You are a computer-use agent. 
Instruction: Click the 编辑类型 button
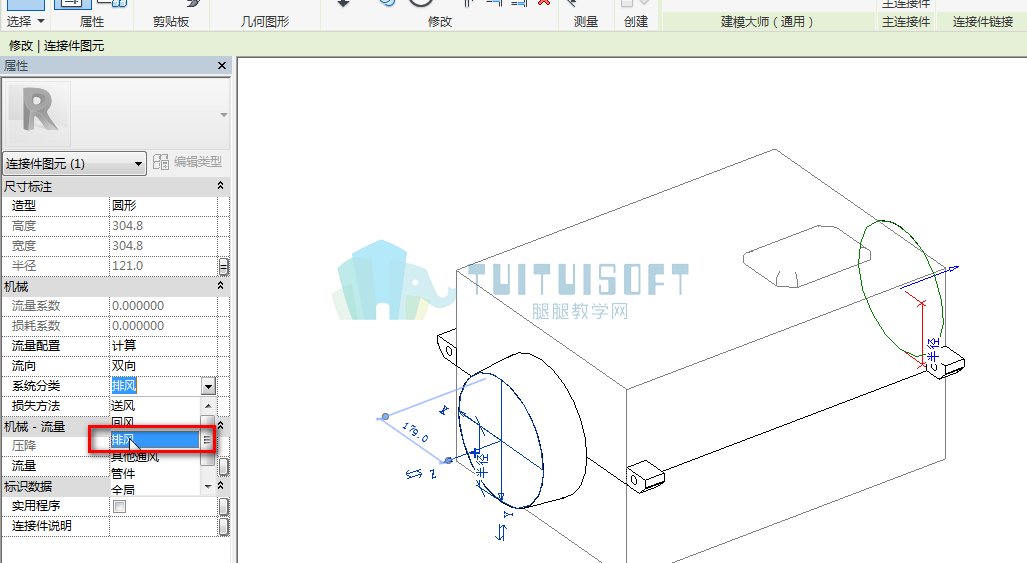click(x=188, y=162)
